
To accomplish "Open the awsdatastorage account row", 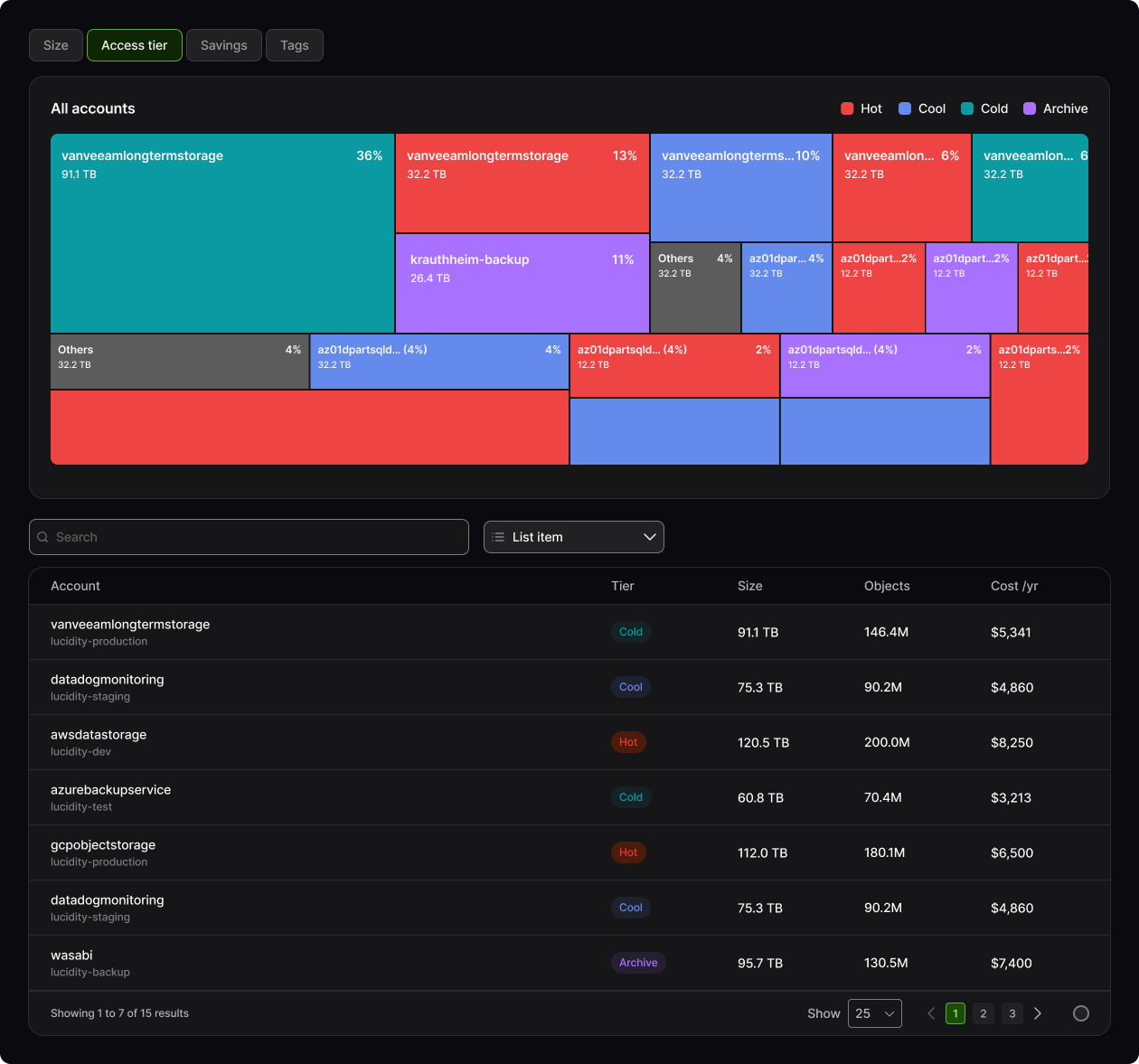I will coord(569,742).
